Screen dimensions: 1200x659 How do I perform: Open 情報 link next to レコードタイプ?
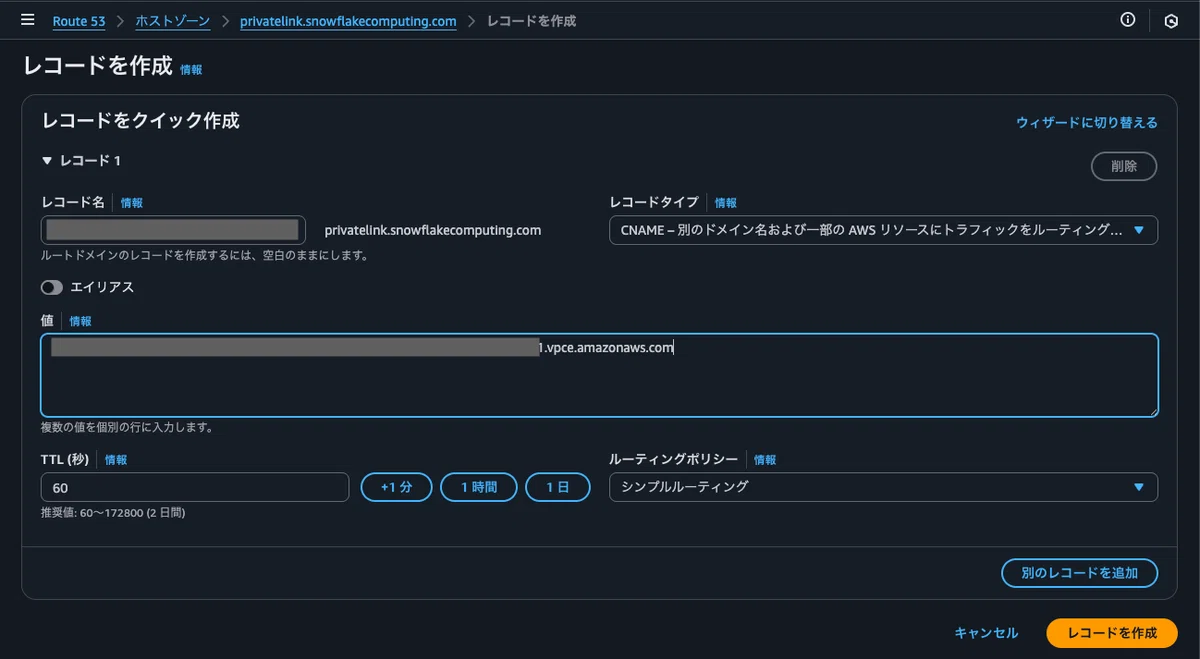(726, 203)
